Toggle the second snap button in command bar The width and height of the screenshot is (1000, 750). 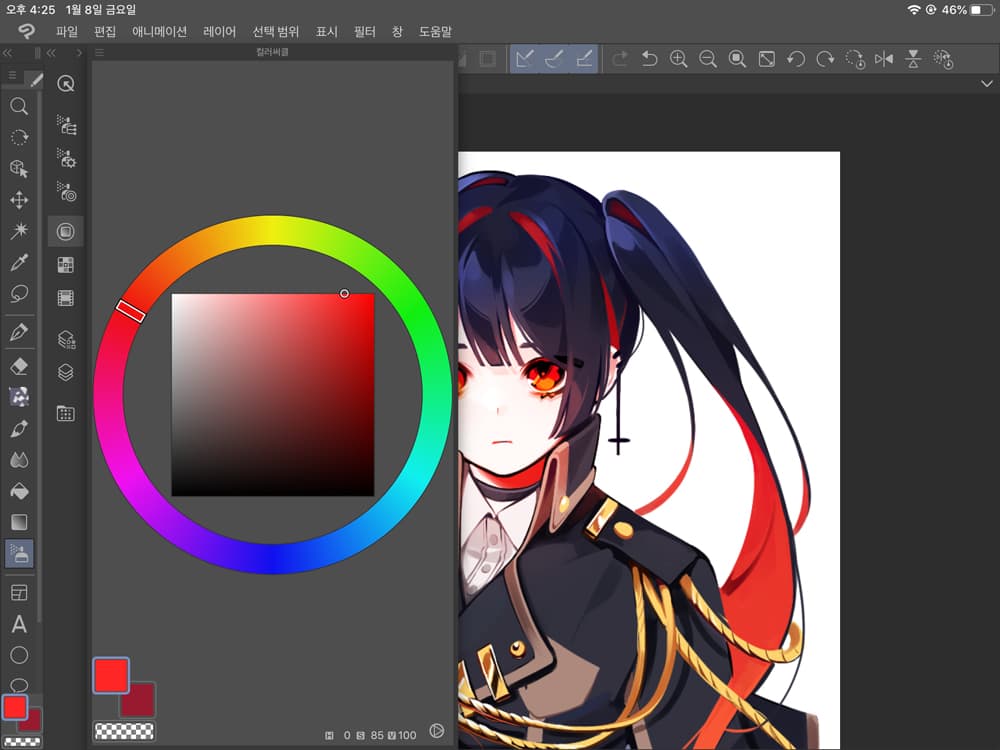(554, 59)
